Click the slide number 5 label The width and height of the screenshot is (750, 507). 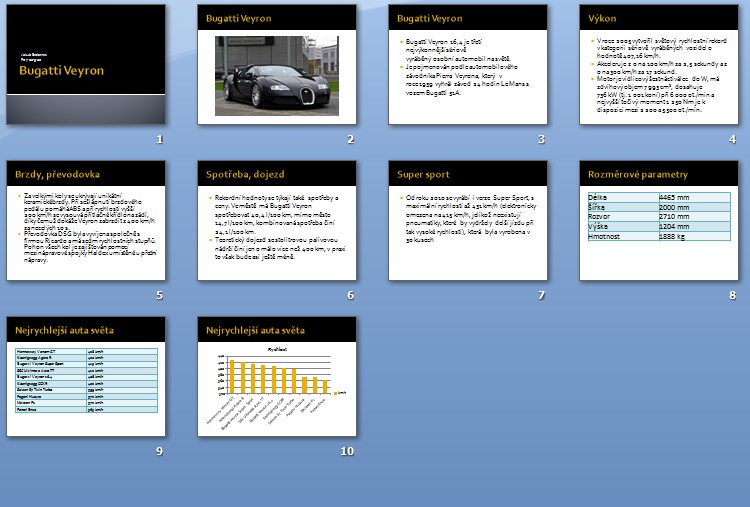[x=160, y=295]
